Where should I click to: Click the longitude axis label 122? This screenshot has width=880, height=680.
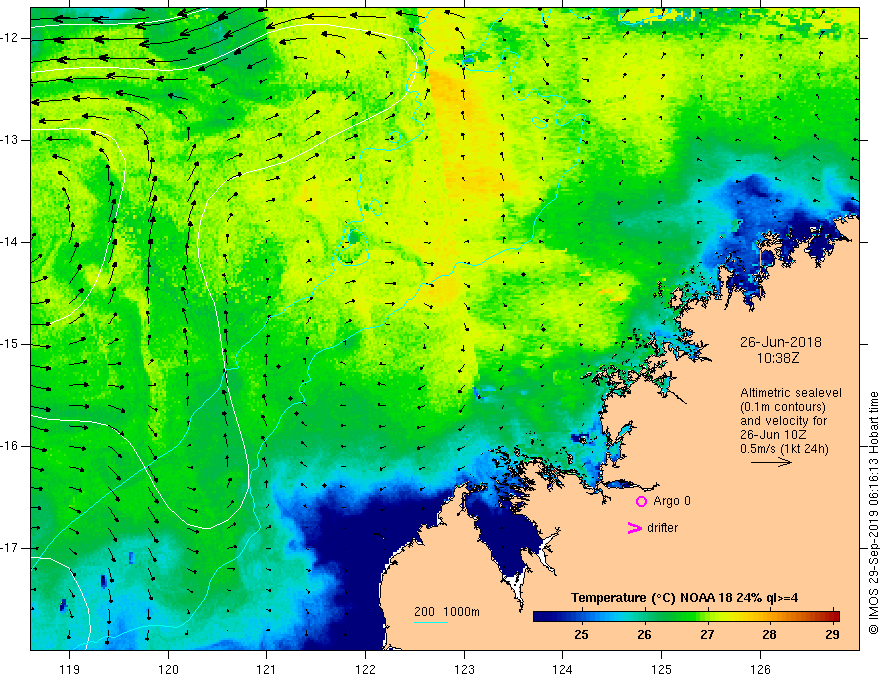365,669
